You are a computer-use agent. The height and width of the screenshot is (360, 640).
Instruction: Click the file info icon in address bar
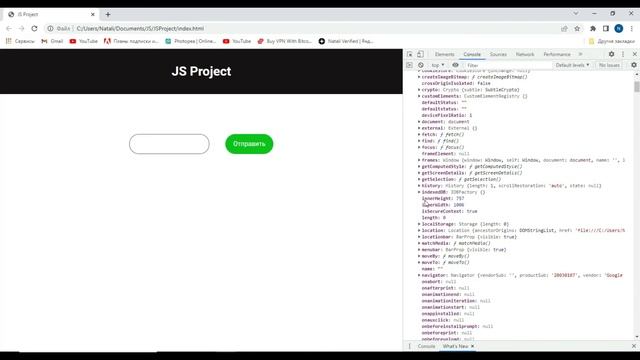click(x=50, y=29)
